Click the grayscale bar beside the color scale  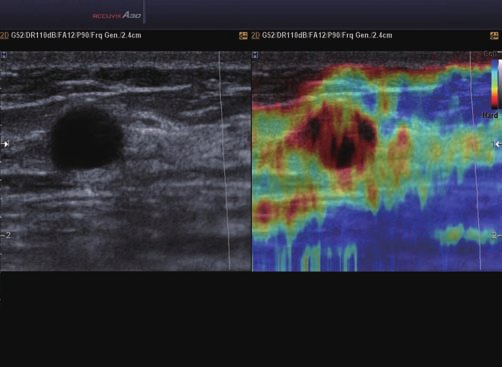click(x=500, y=84)
